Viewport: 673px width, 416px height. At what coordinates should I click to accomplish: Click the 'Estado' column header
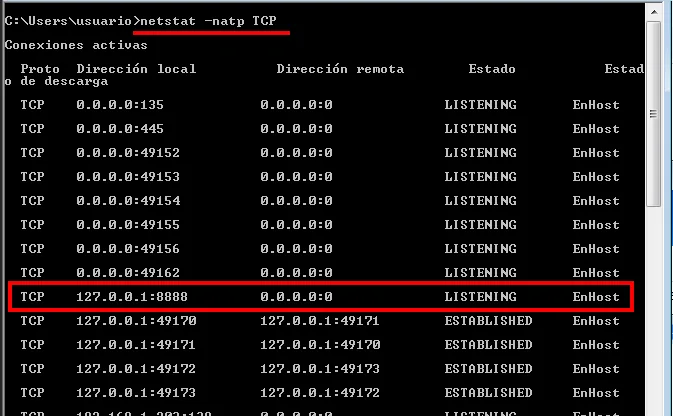(492, 69)
